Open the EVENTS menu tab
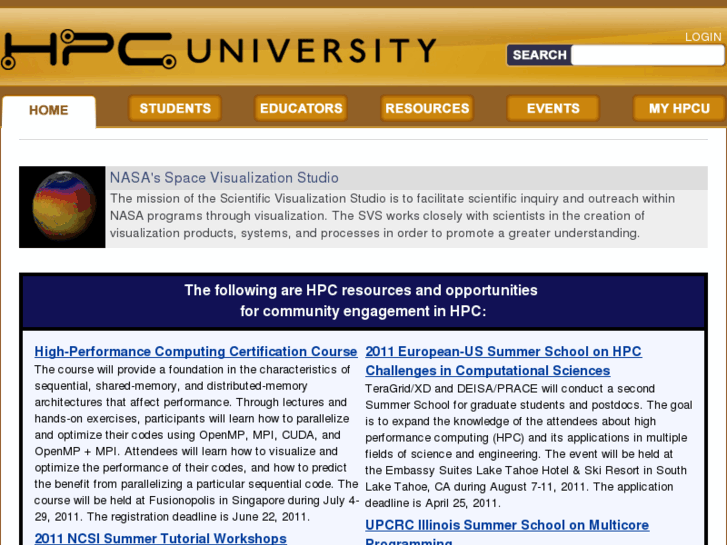This screenshot has width=727, height=545. coord(553,109)
